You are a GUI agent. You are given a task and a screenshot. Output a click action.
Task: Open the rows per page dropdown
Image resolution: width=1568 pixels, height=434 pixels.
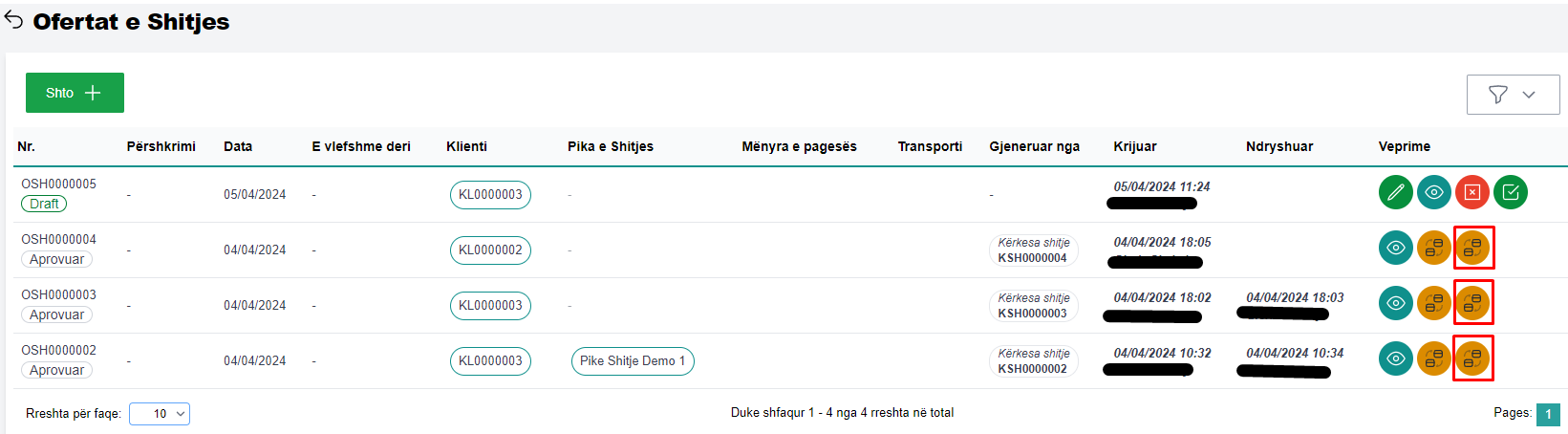(x=160, y=414)
